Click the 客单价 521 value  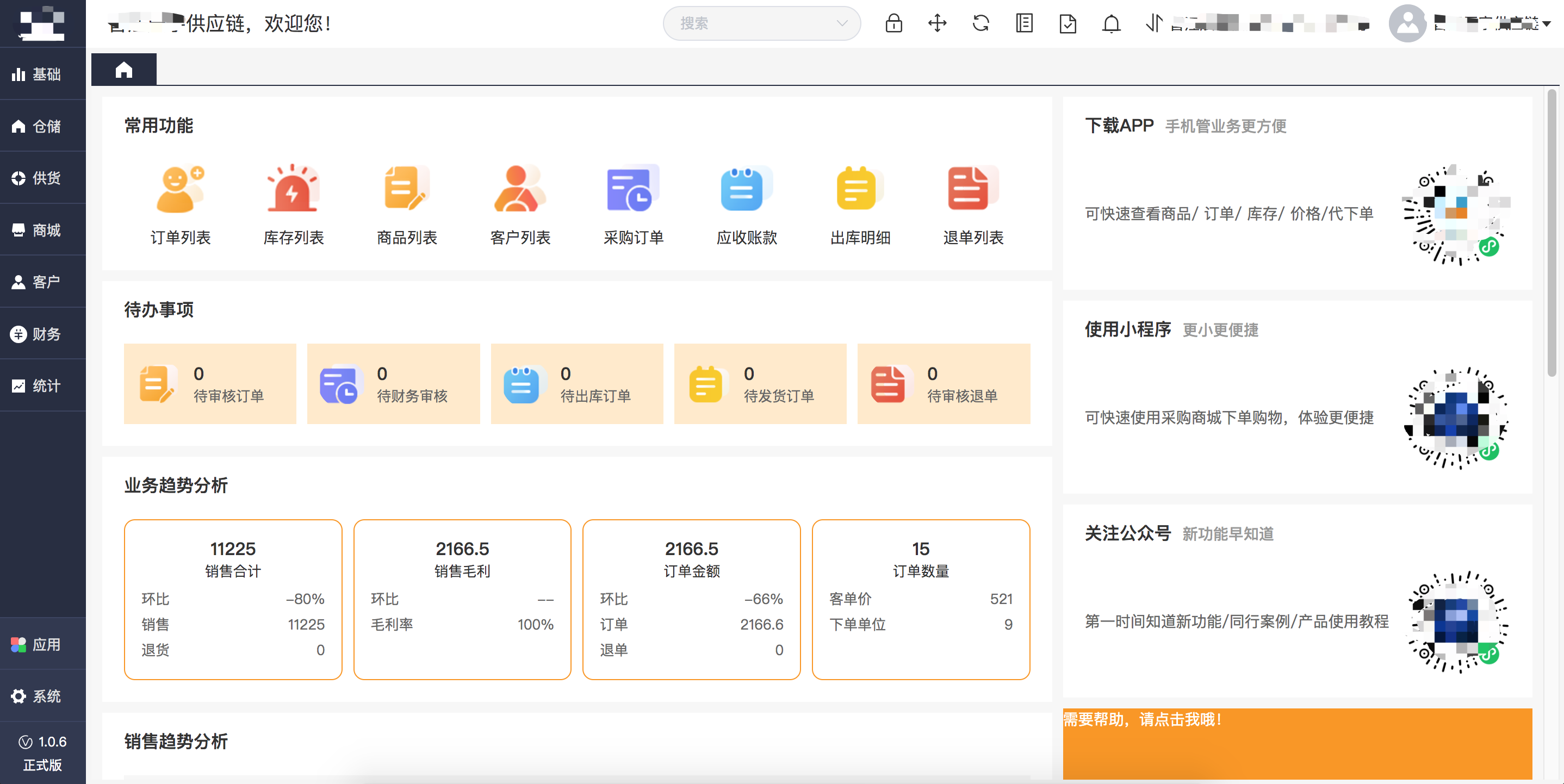point(1001,599)
